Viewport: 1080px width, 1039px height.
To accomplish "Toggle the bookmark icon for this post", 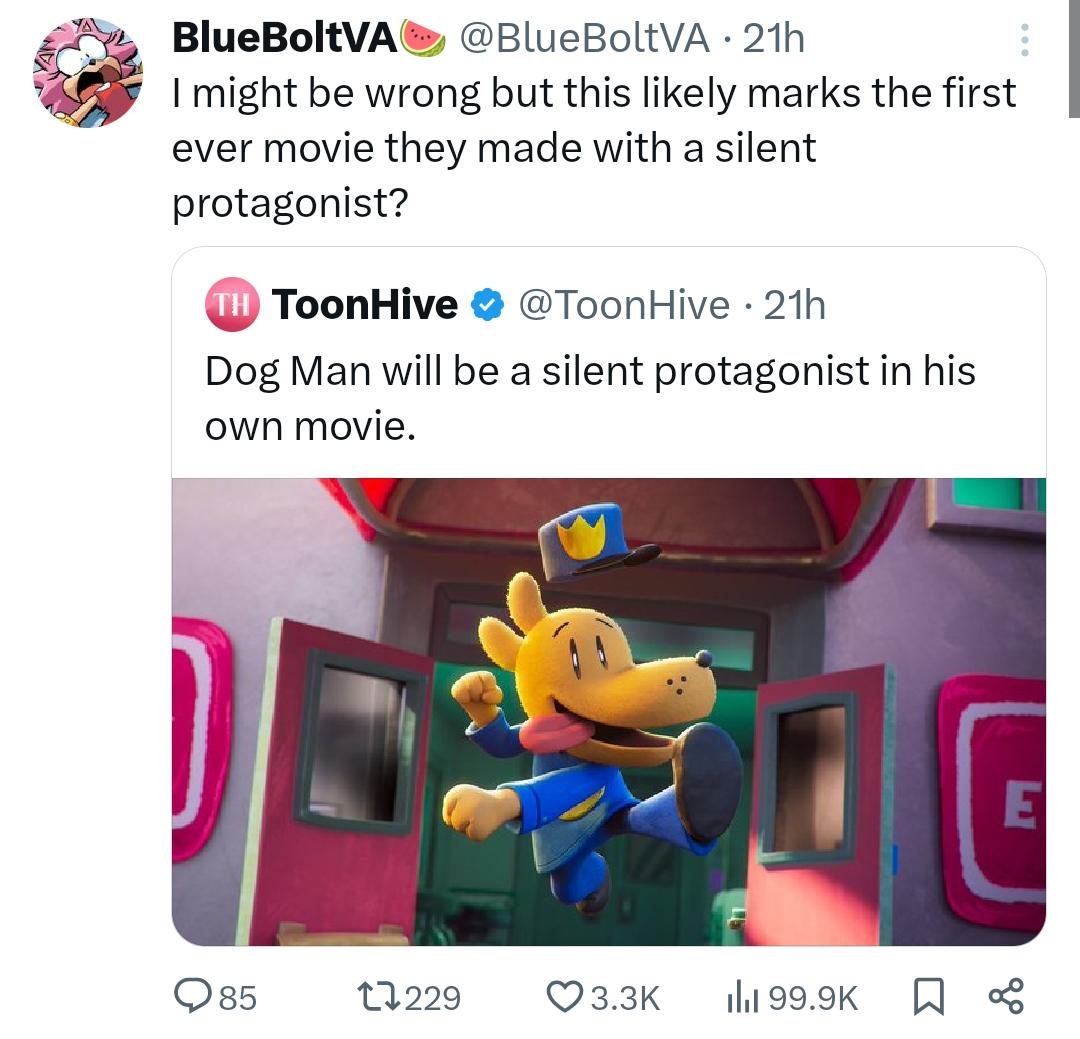I will (x=929, y=997).
